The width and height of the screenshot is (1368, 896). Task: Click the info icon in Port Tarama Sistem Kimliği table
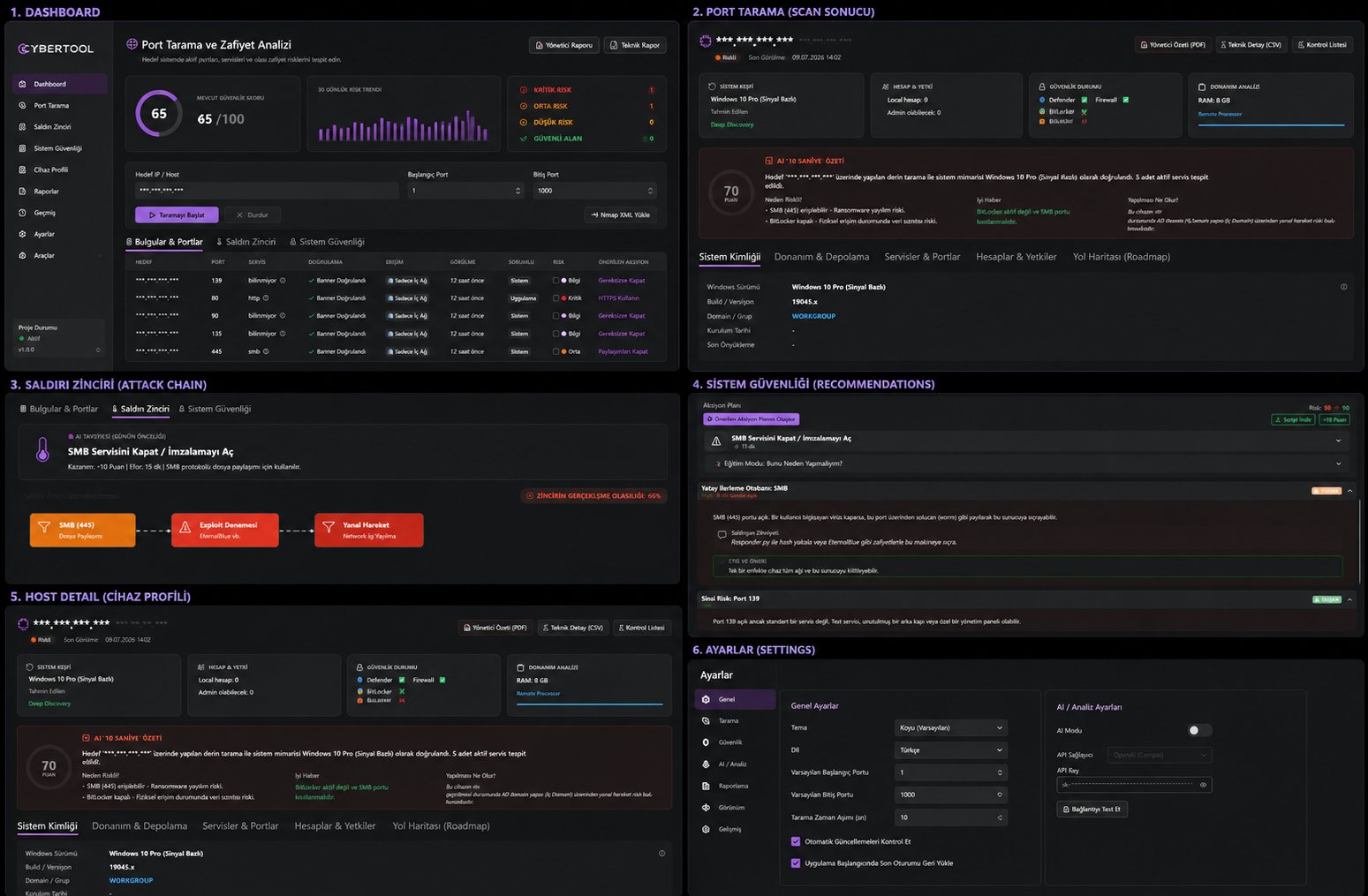tap(1343, 287)
